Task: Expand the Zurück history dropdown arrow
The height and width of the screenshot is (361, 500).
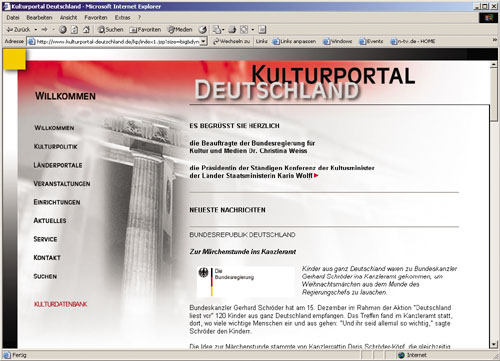Action: tap(36, 30)
